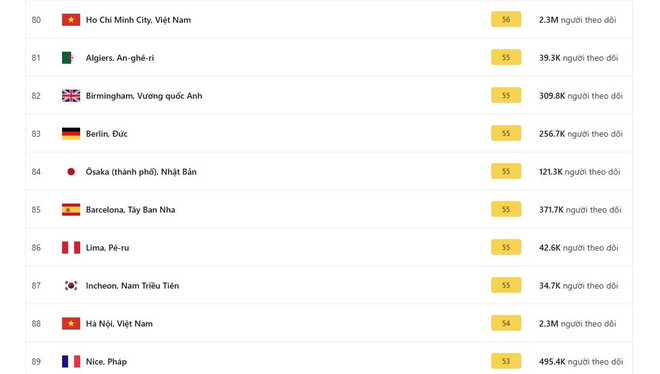Click the Algeria flag icon

click(x=67, y=58)
